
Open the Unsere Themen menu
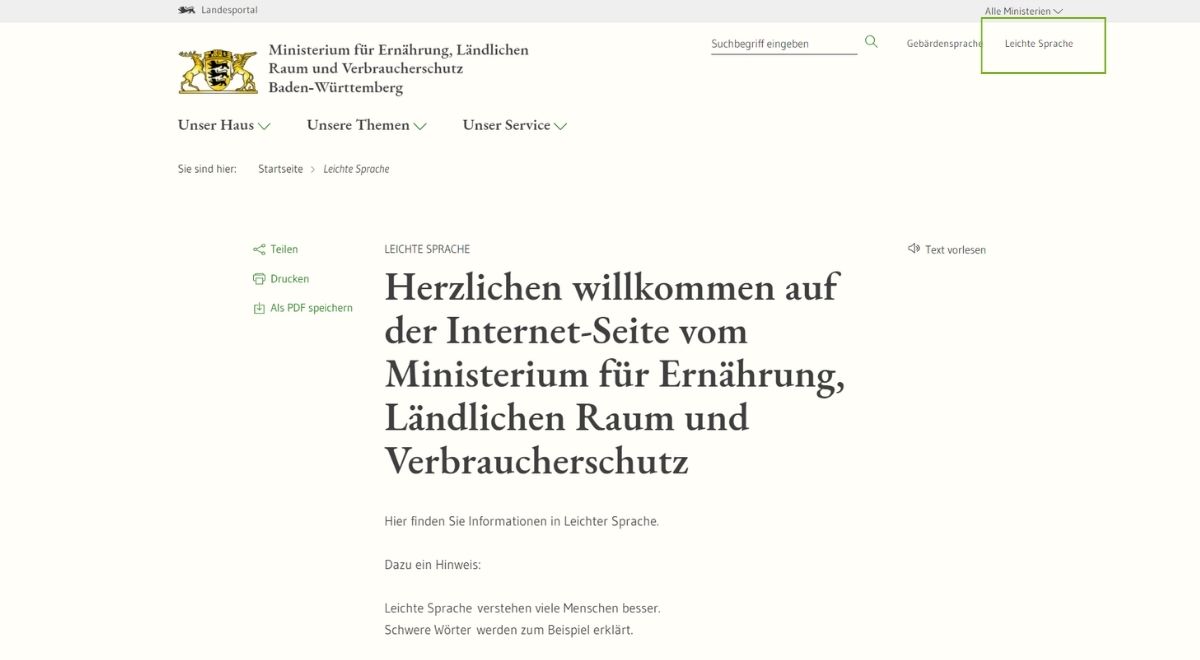[357, 125]
